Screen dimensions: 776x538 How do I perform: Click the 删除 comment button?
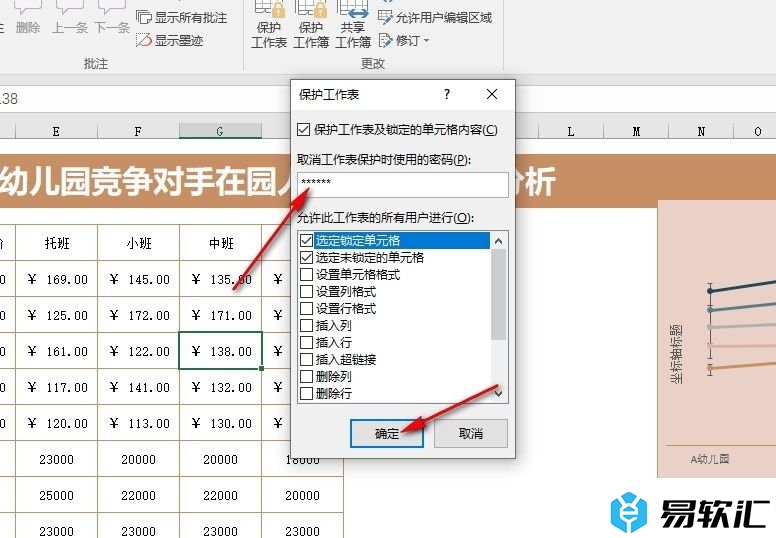click(x=28, y=18)
